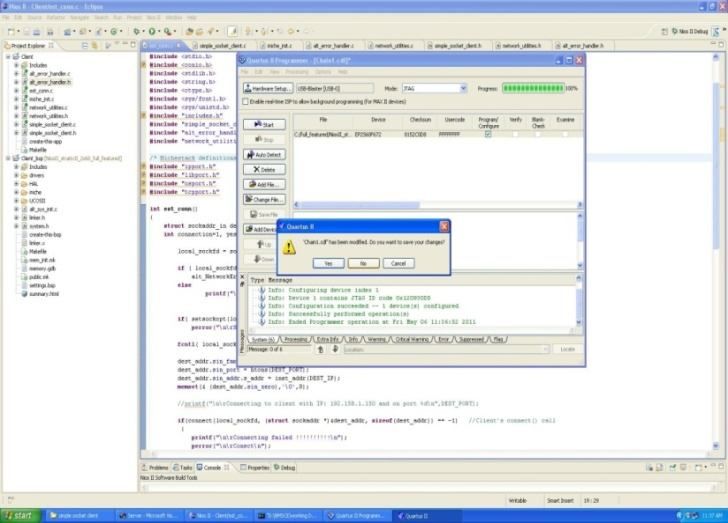This screenshot has height=523, width=728.
Task: Click the horizontal scrollbar of the device table
Action: pos(438,204)
